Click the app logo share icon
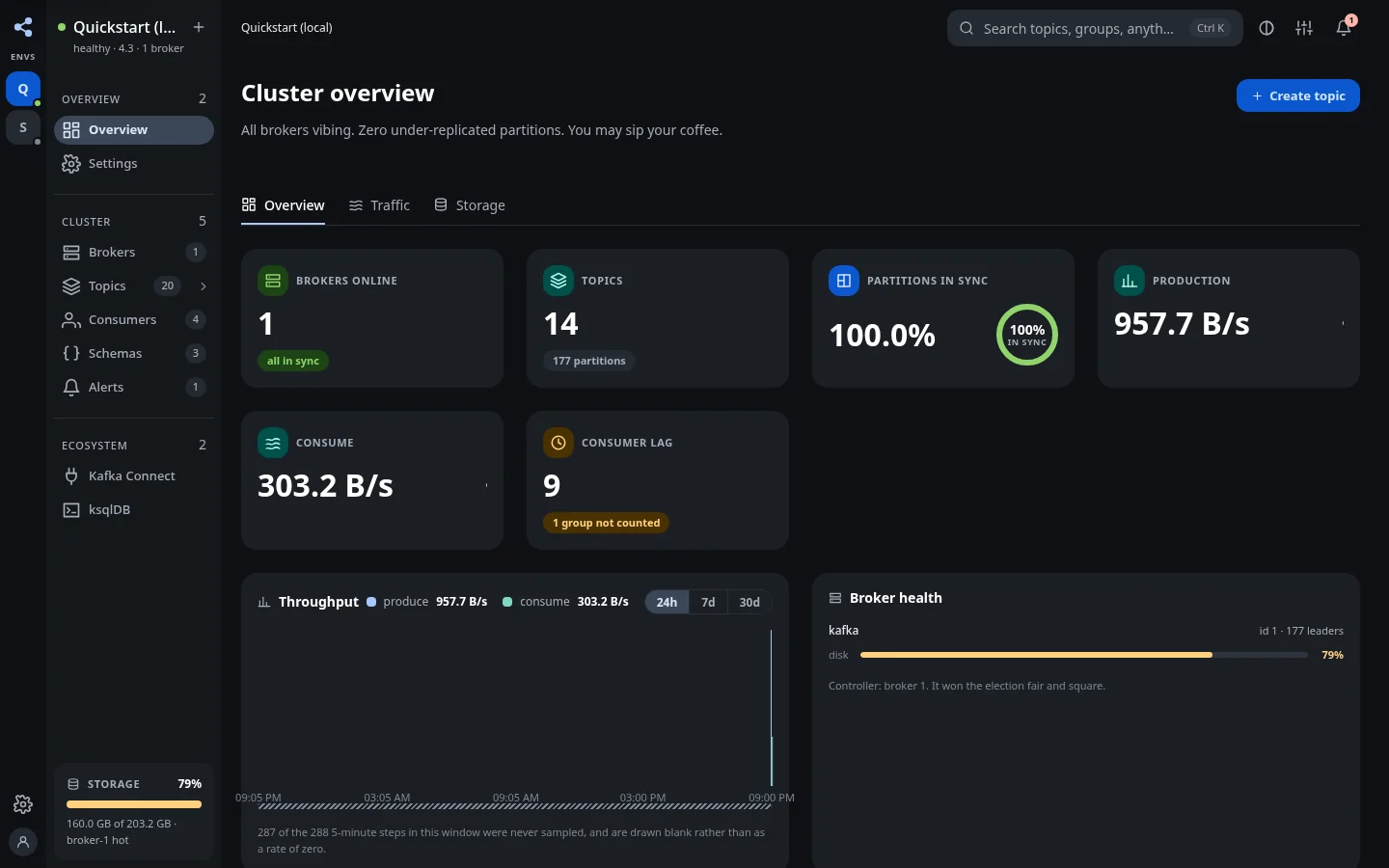The height and width of the screenshot is (868, 1389). click(23, 27)
